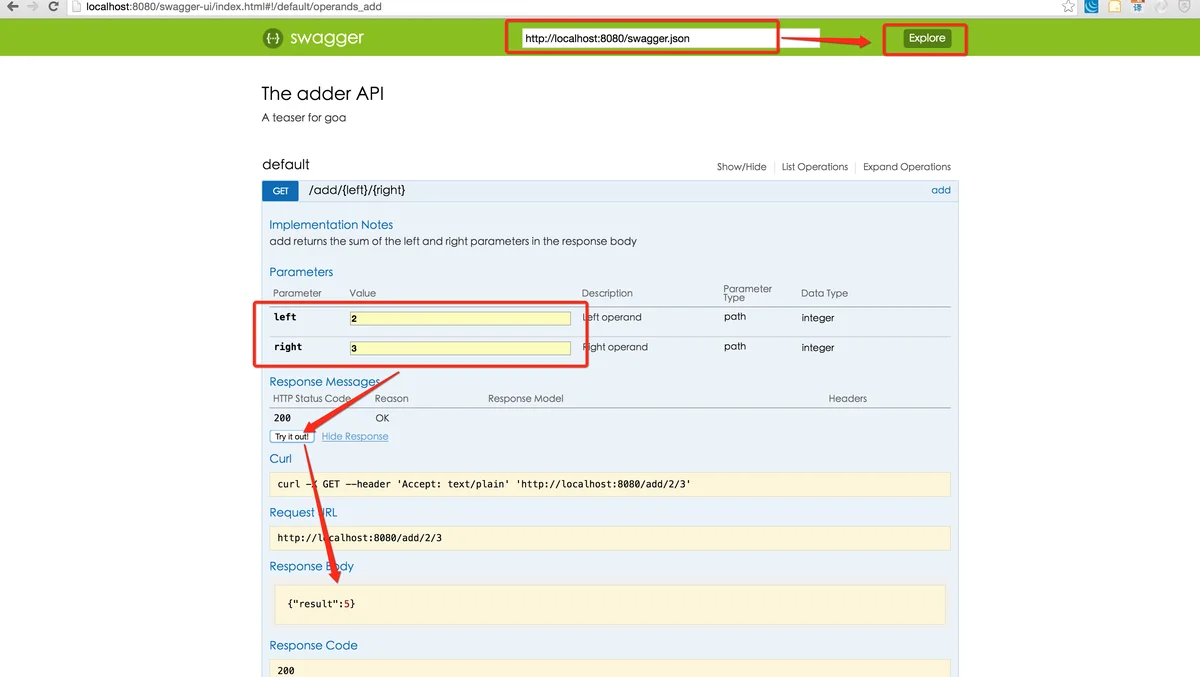This screenshot has height=677, width=1200.
Task: Click the yellow note extension icon
Action: [1114, 7]
